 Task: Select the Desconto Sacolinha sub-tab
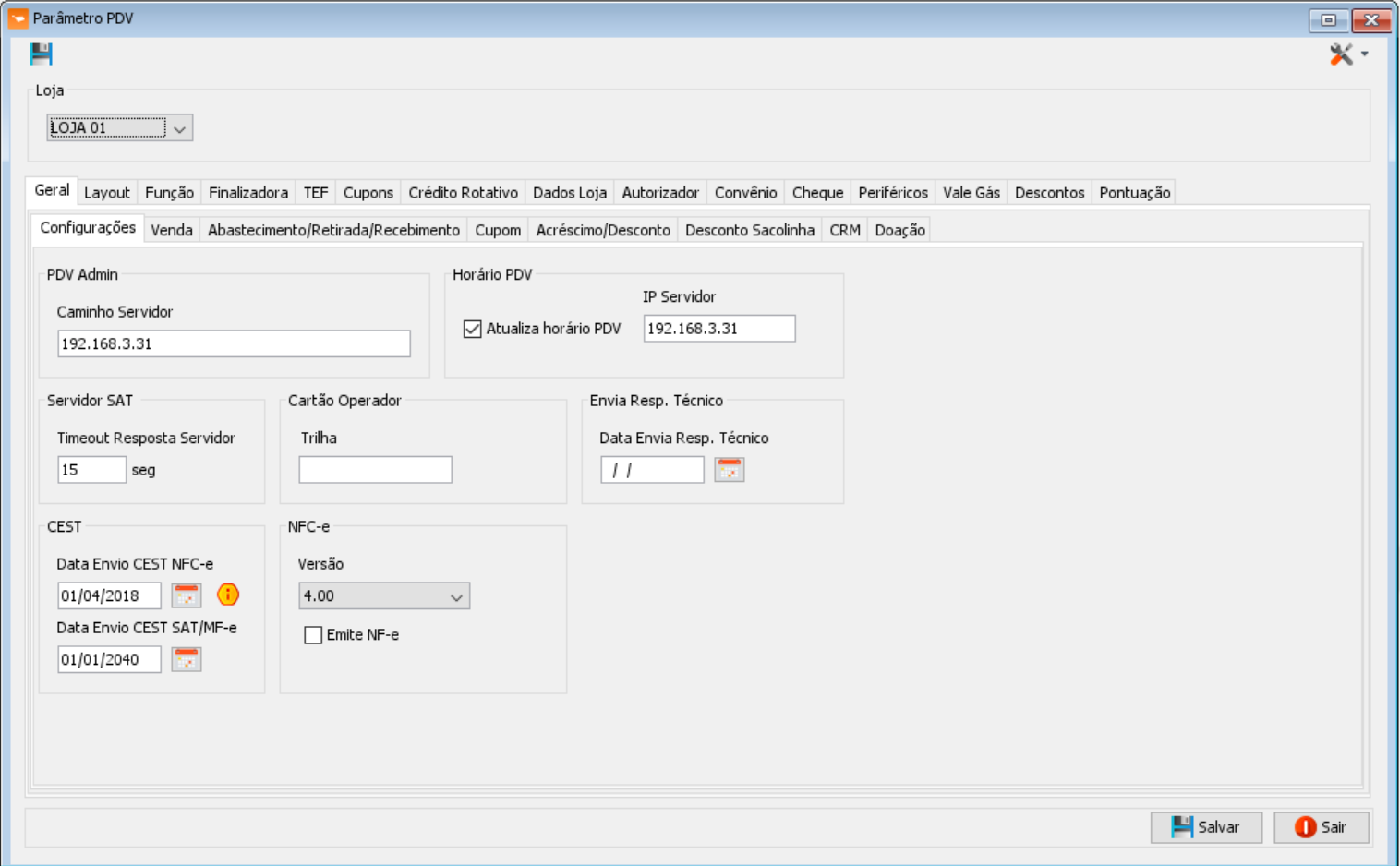[x=749, y=230]
